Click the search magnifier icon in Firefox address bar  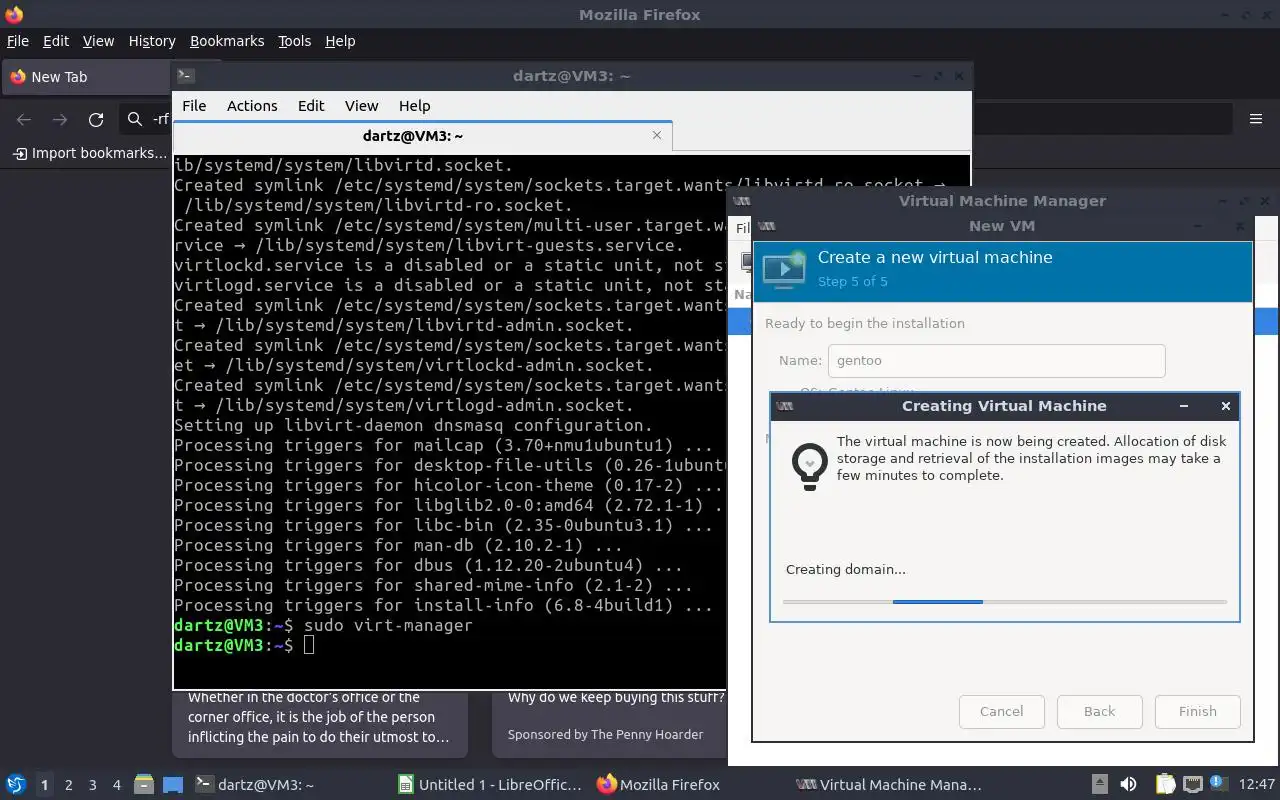point(135,120)
